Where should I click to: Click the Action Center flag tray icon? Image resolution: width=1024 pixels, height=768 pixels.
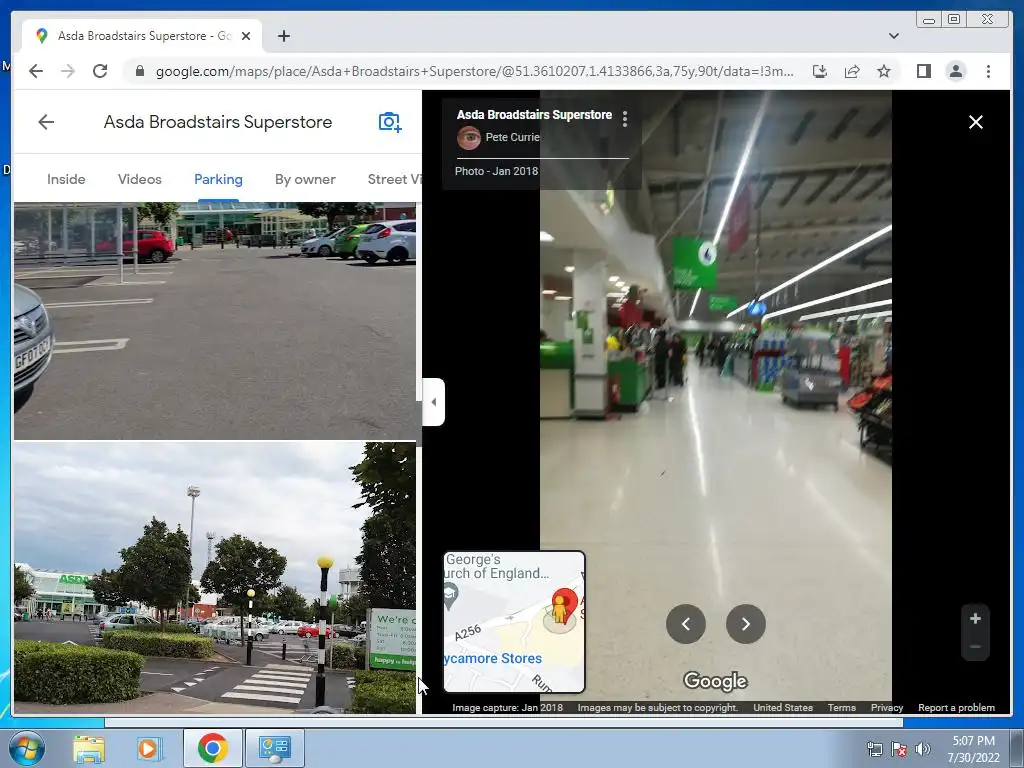[899, 749]
